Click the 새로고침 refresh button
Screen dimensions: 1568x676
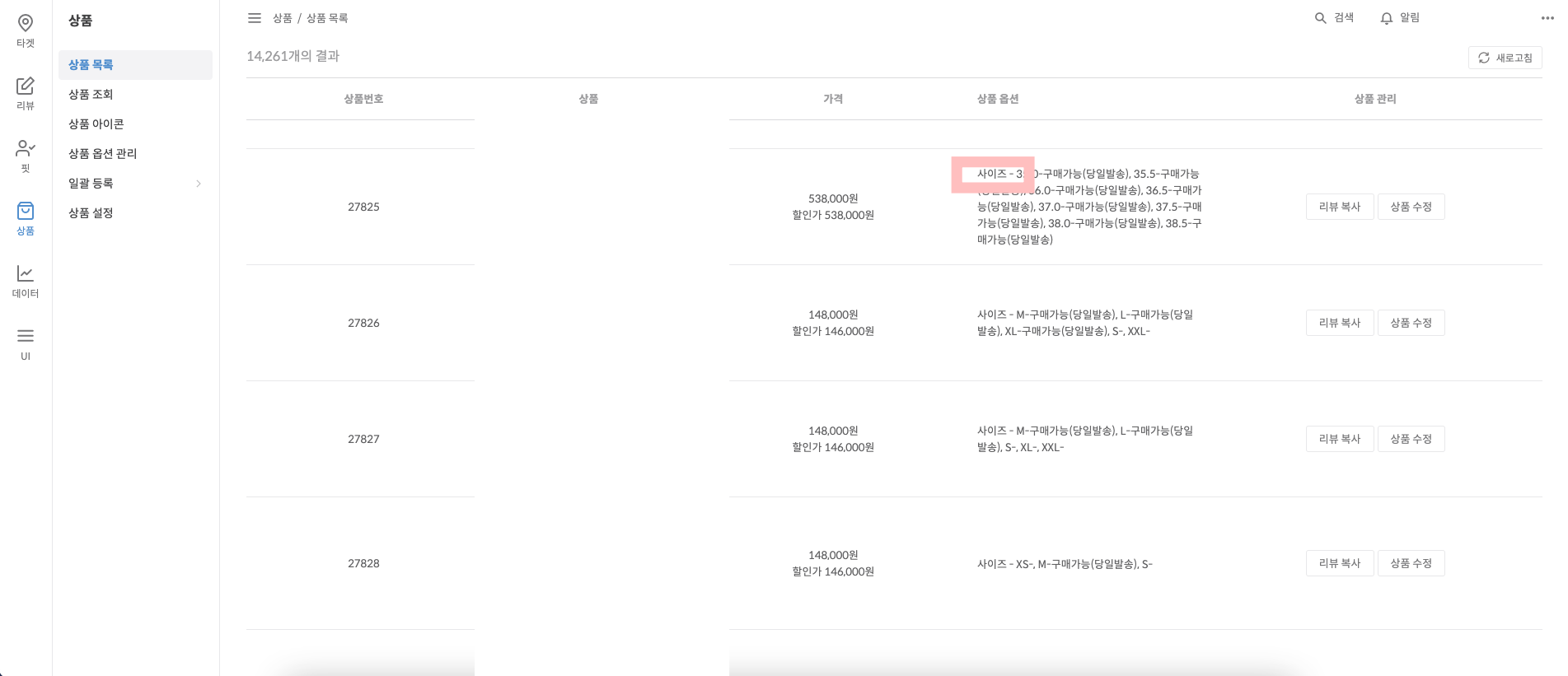click(x=1505, y=58)
